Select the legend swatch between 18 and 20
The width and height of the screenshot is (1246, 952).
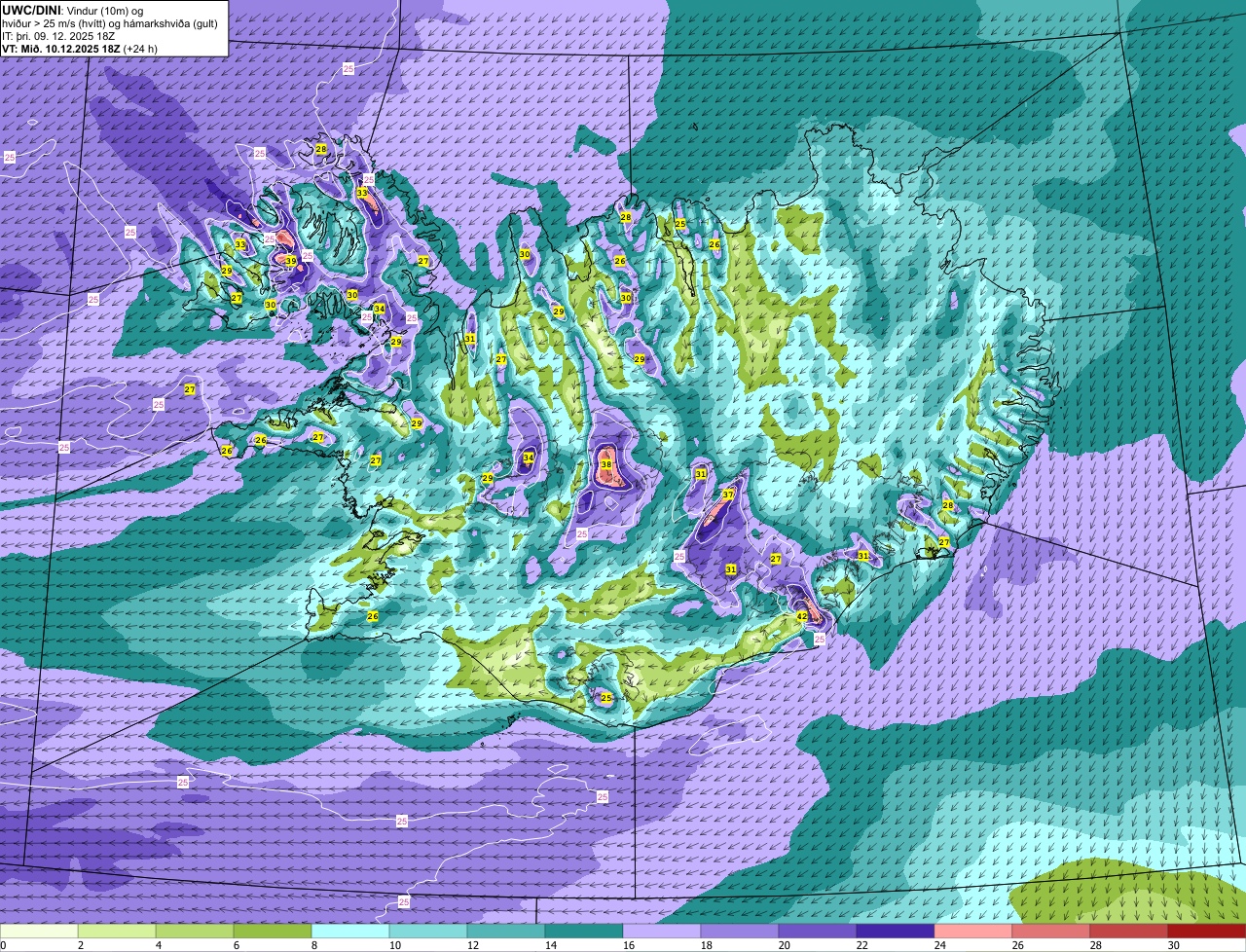pos(740,932)
